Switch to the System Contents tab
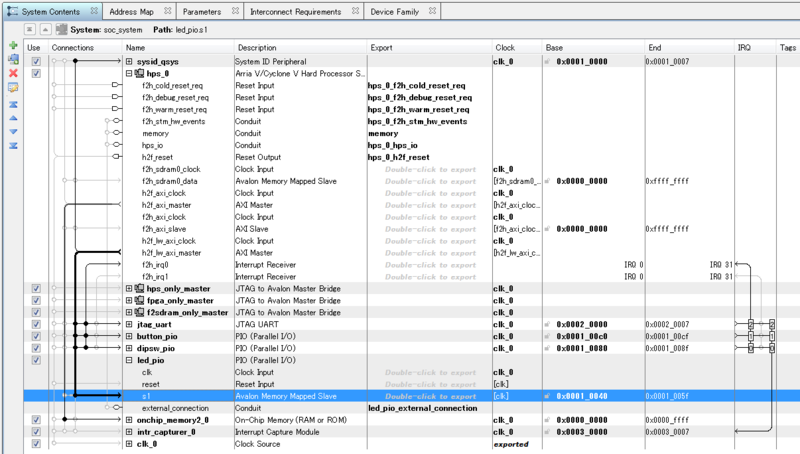The width and height of the screenshot is (800, 454). pos(51,11)
